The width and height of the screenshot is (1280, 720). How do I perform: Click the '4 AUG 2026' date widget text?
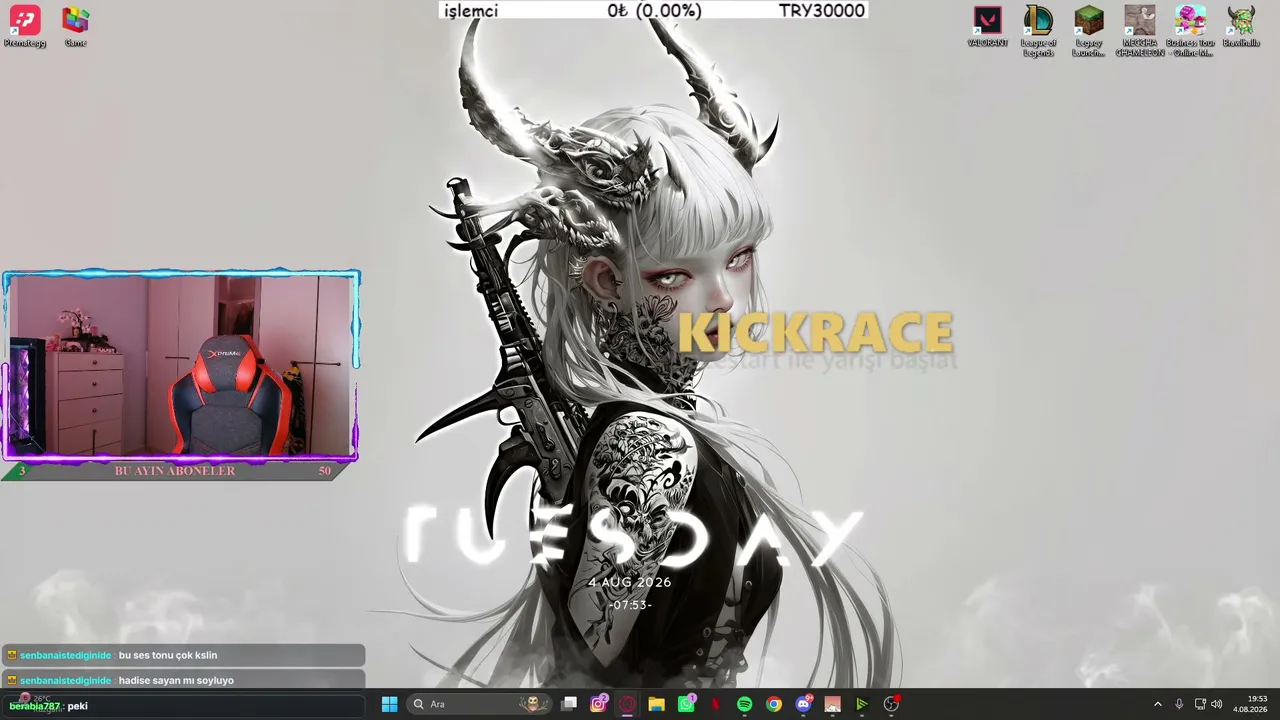pyautogui.click(x=629, y=582)
